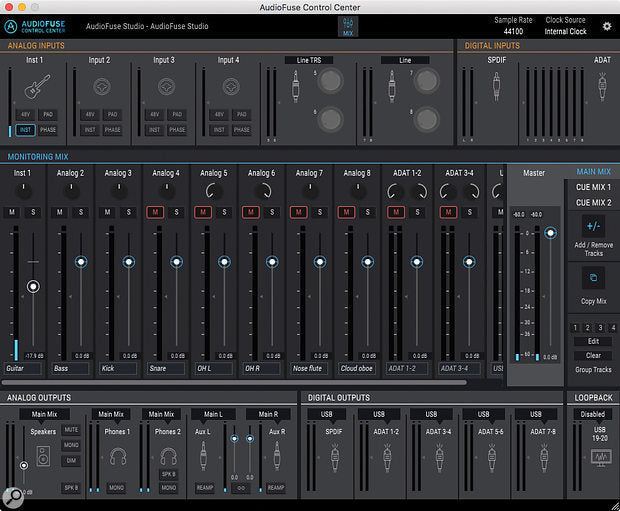Click the MIX view icon in header
Image resolution: width=620 pixels, height=511 pixels.
pos(348,27)
